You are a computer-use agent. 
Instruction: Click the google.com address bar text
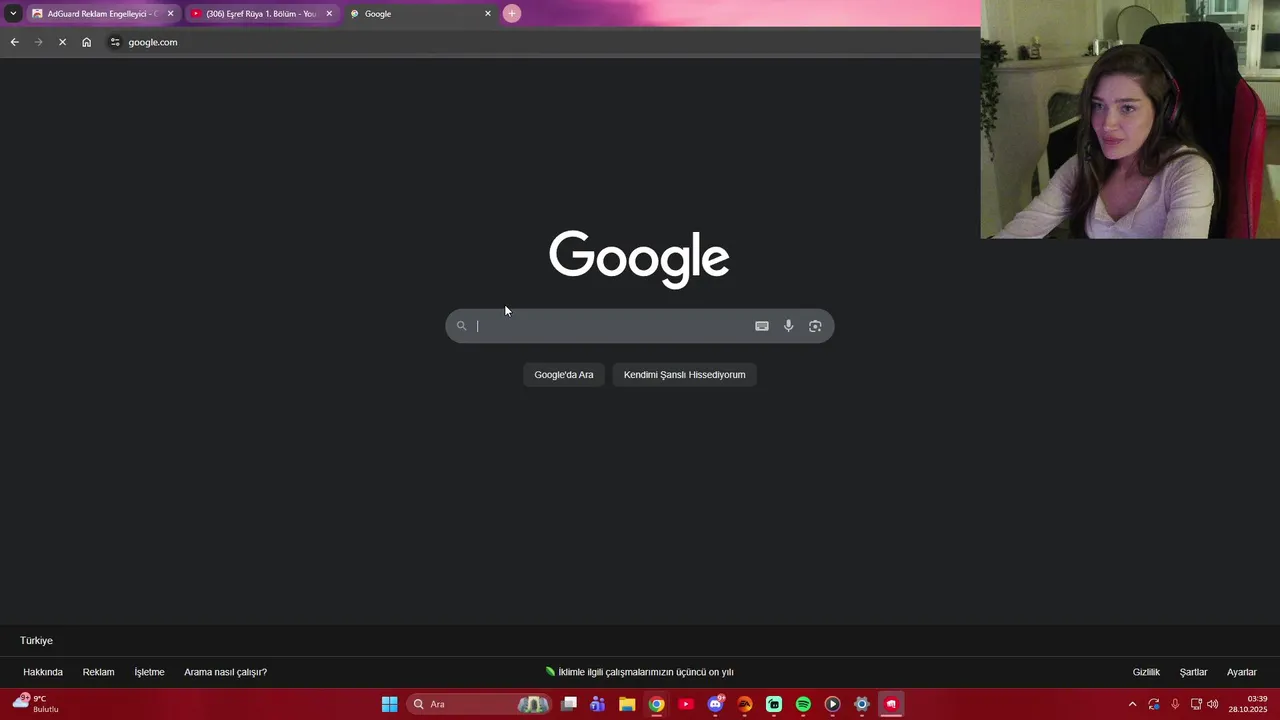tap(153, 42)
